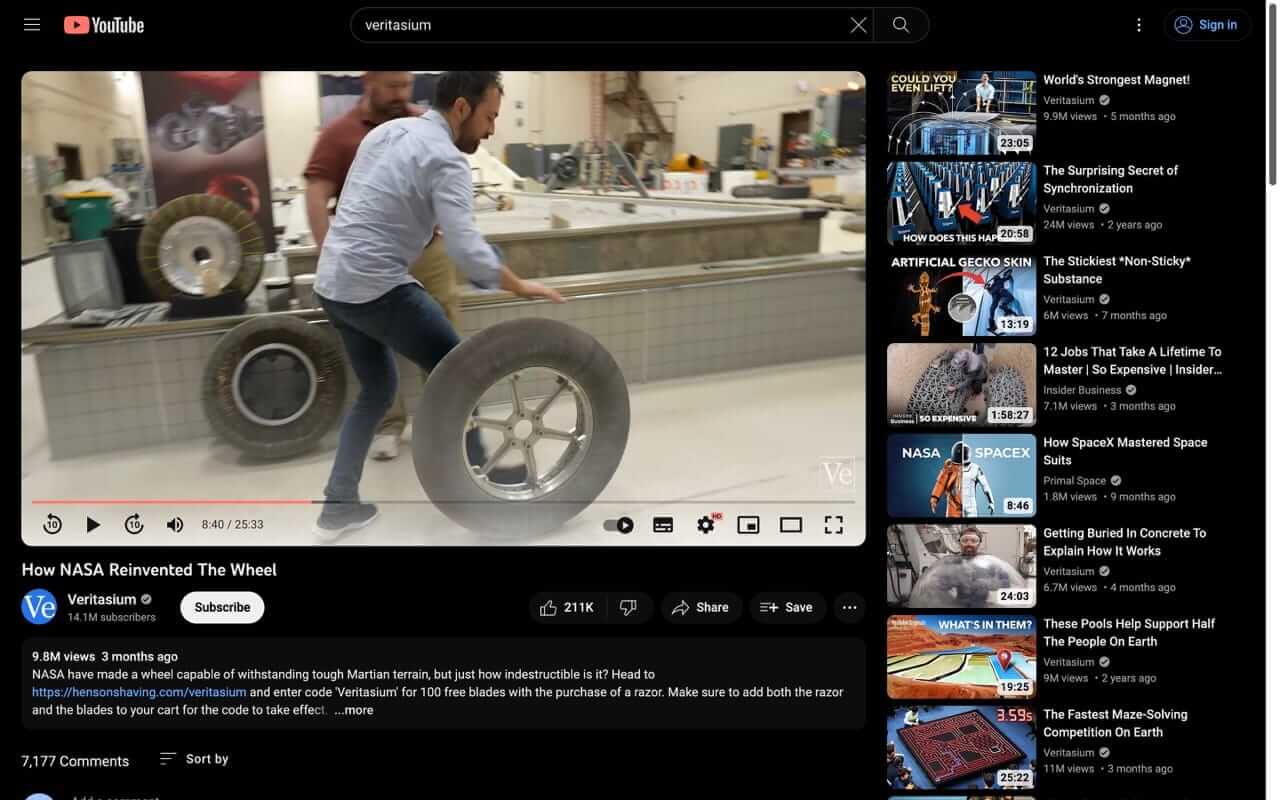The height and width of the screenshot is (800, 1280).
Task: Subscribe to Veritasium
Action: point(222,607)
